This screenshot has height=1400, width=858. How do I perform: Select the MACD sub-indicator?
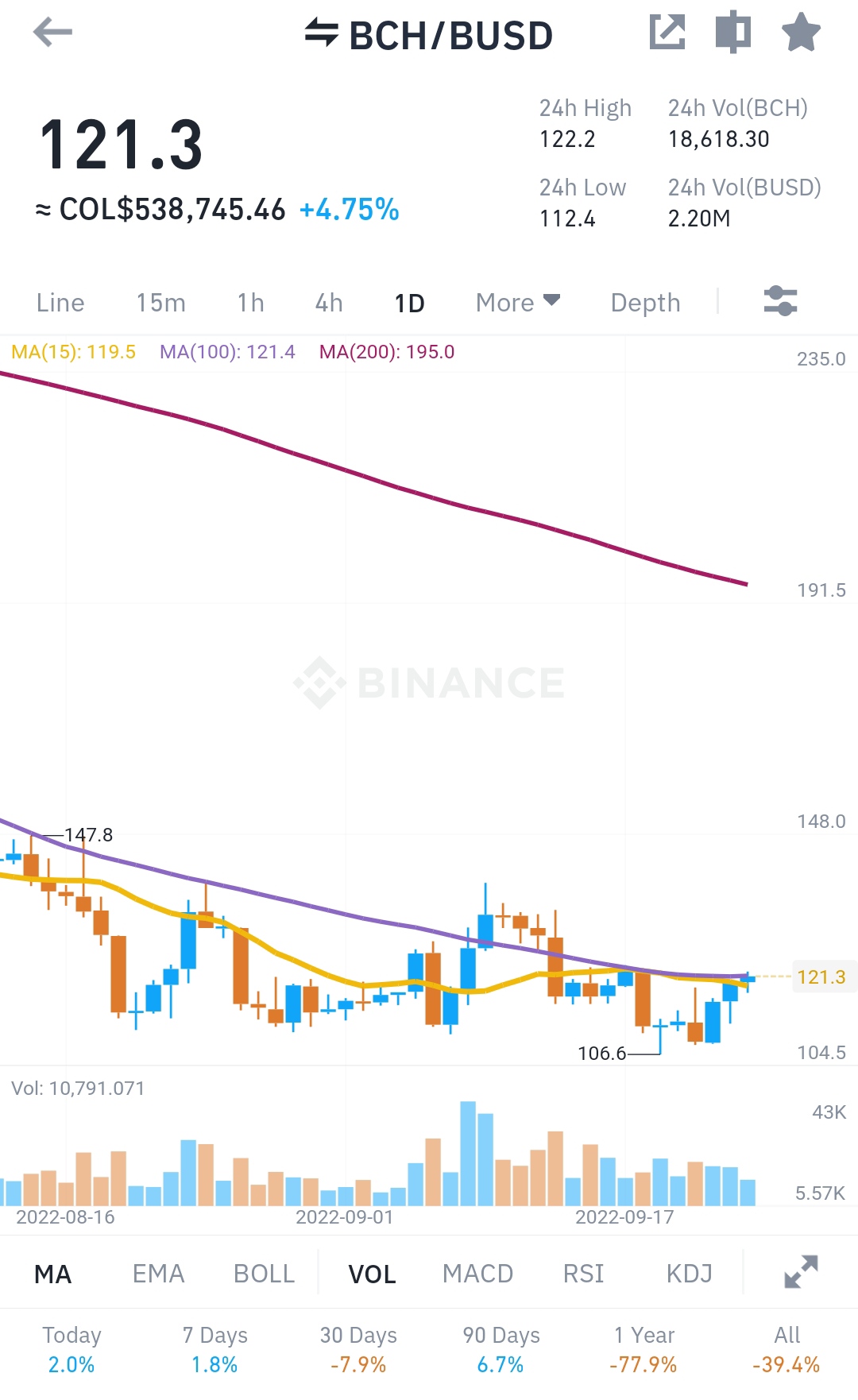tap(477, 1274)
